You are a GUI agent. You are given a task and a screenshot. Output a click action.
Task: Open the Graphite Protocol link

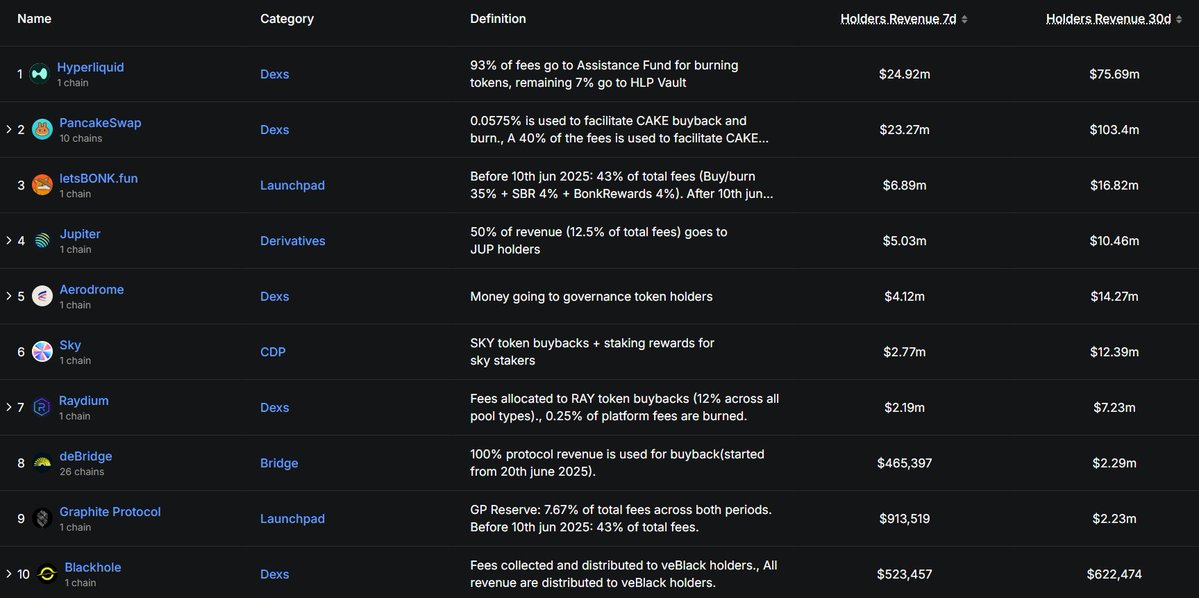(110, 512)
